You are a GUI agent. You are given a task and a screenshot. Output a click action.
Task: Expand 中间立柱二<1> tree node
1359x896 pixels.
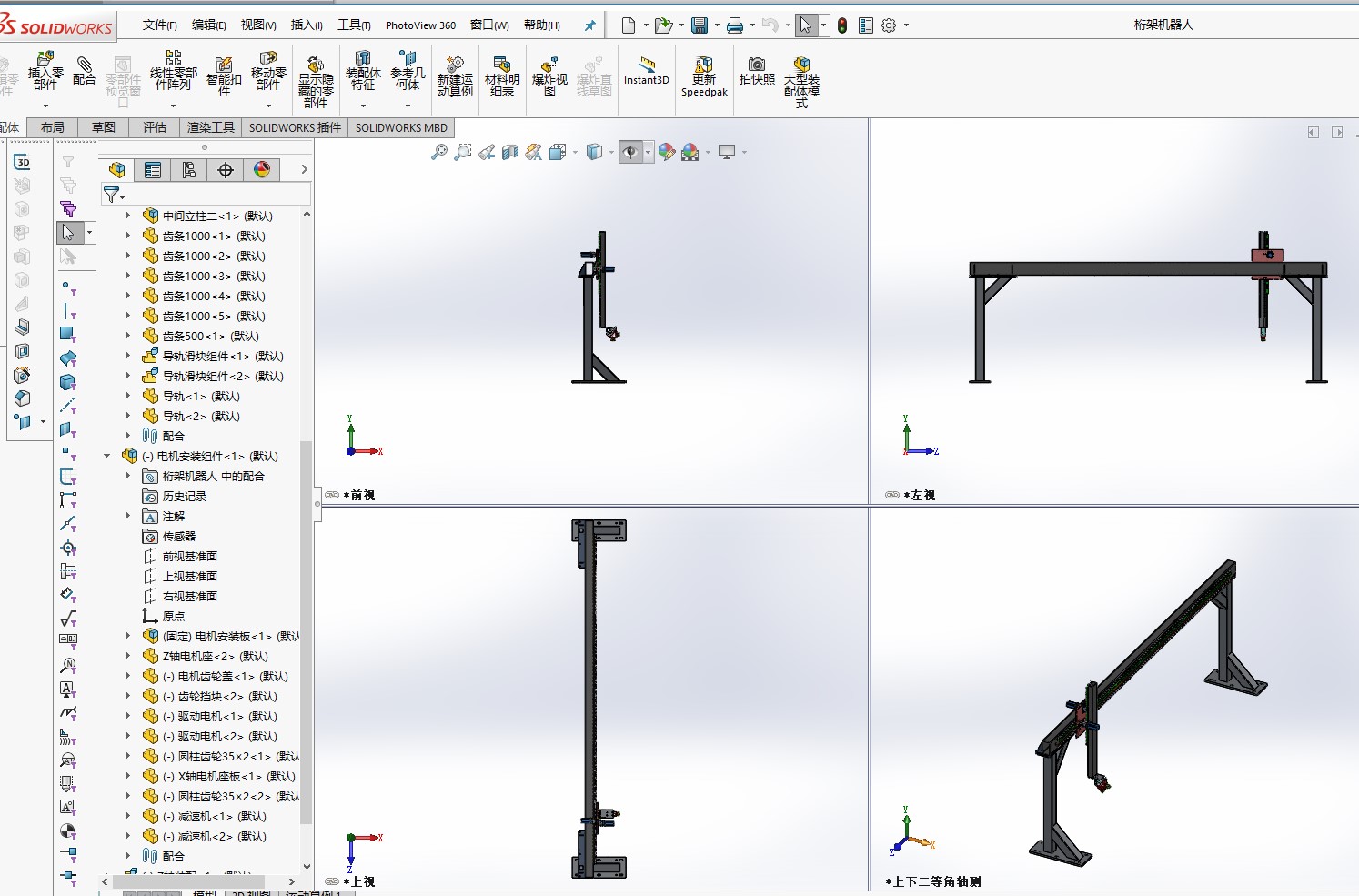click(128, 216)
